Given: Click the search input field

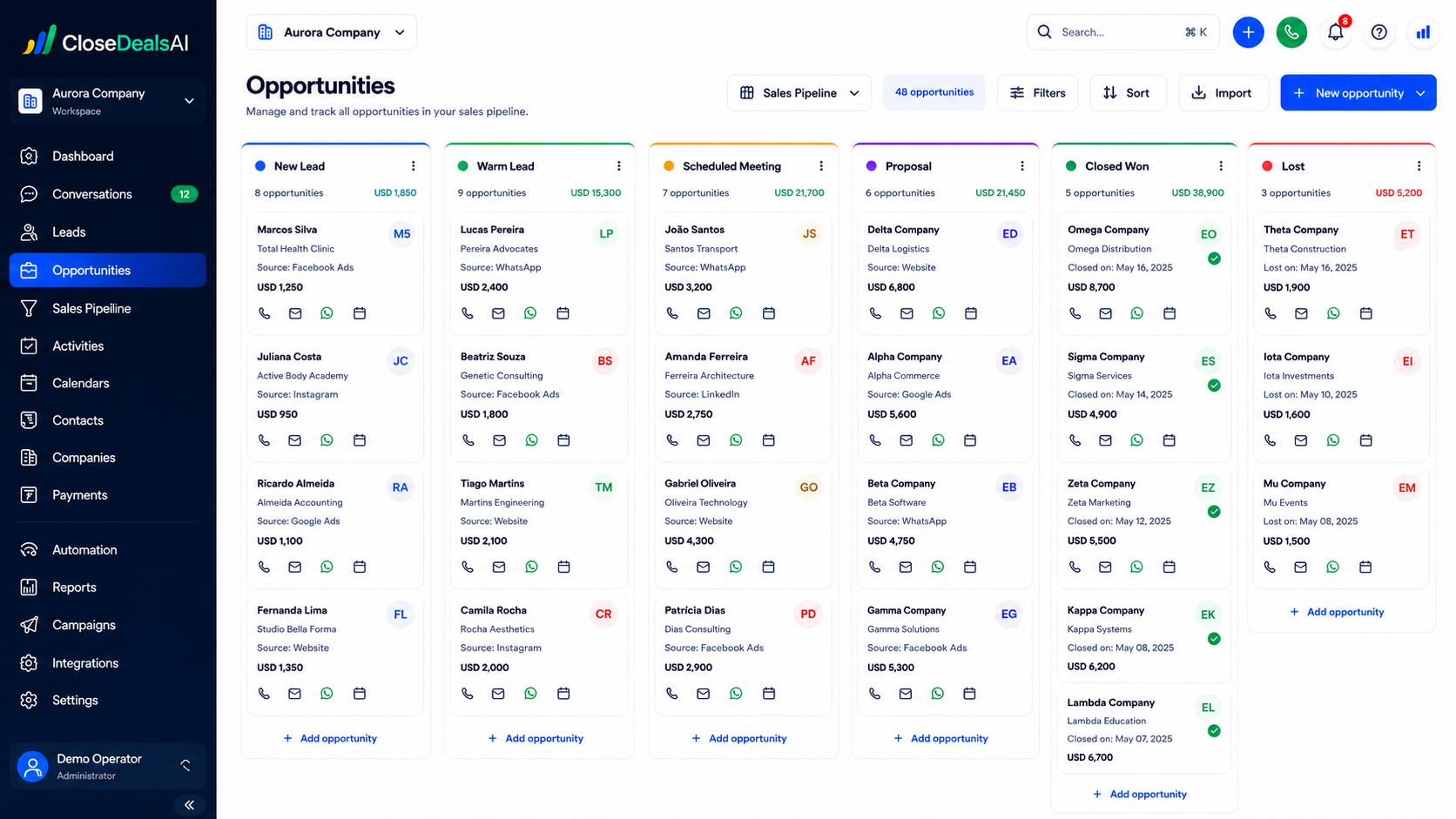Looking at the screenshot, I should tap(1122, 32).
